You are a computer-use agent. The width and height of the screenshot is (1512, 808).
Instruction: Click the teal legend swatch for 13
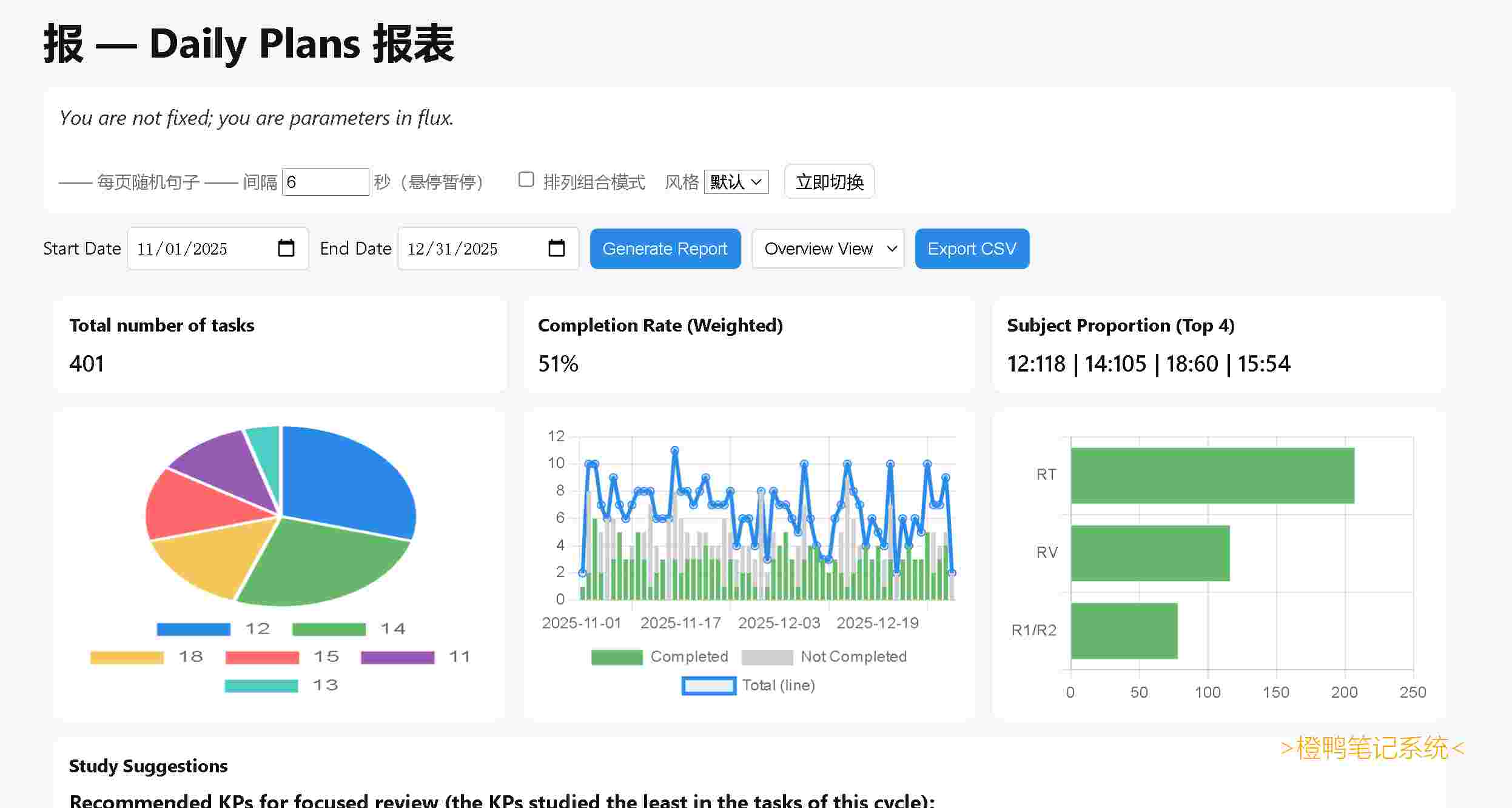tap(261, 686)
